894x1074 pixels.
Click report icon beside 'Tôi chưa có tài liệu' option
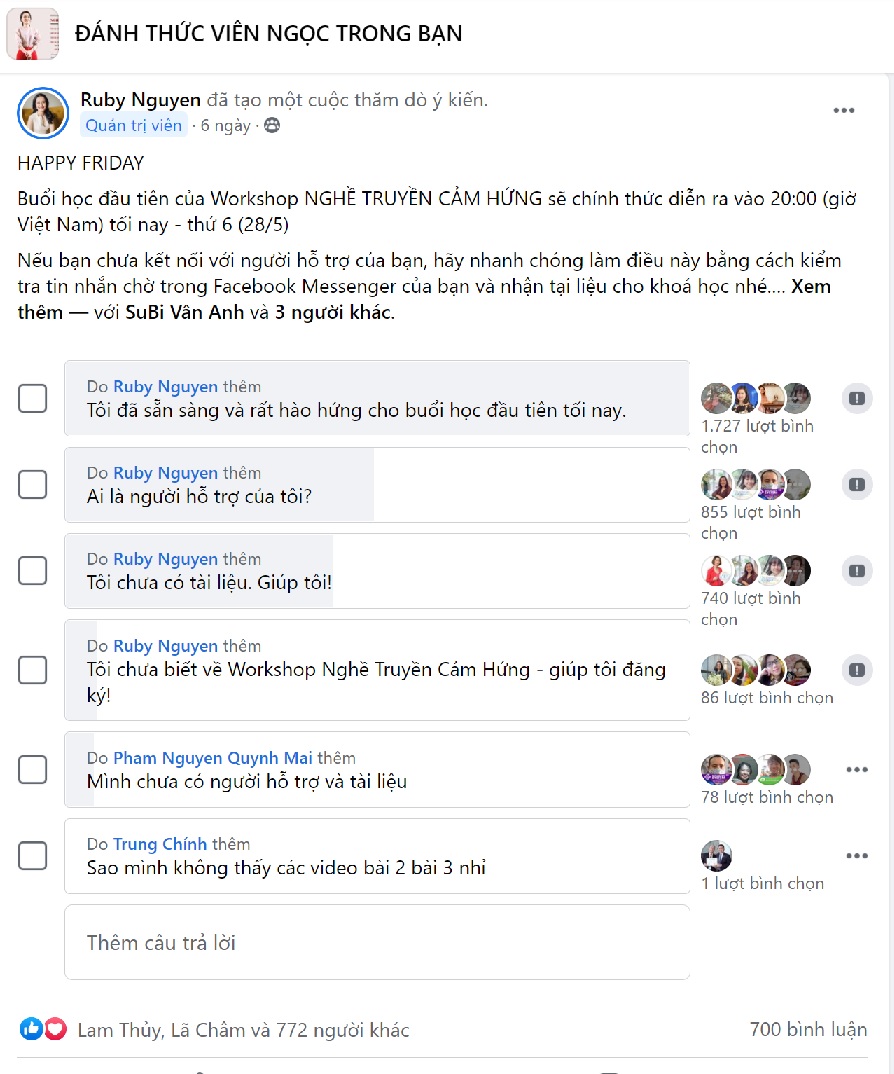857,571
